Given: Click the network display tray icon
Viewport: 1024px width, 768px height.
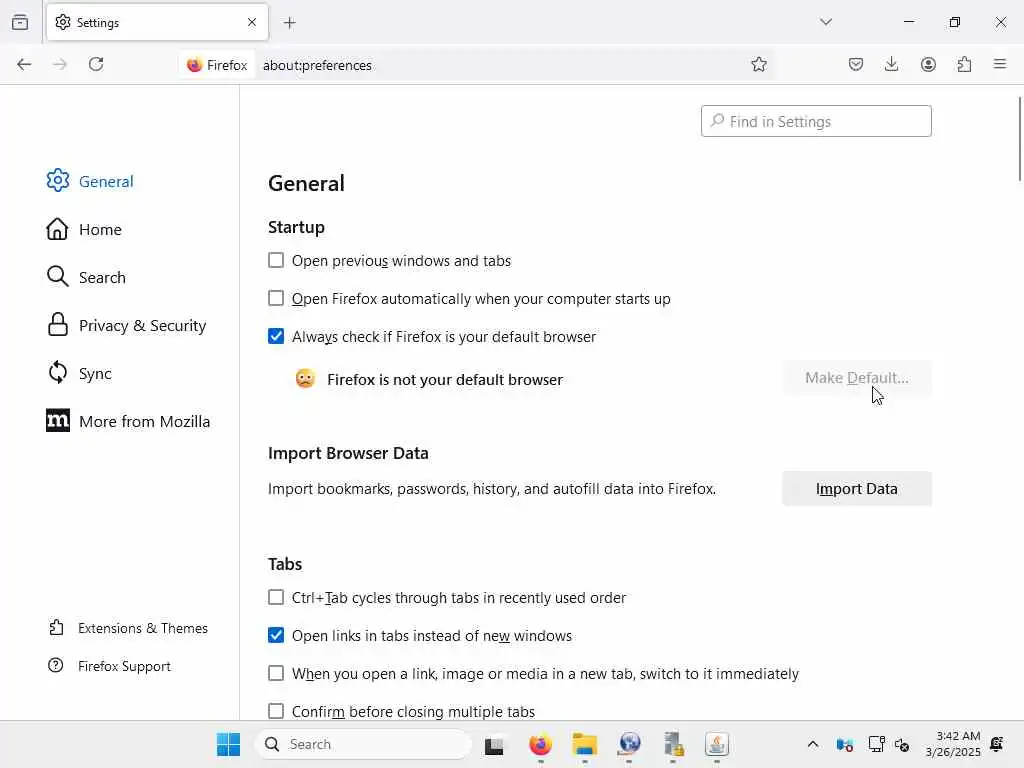Looking at the screenshot, I should [876, 744].
